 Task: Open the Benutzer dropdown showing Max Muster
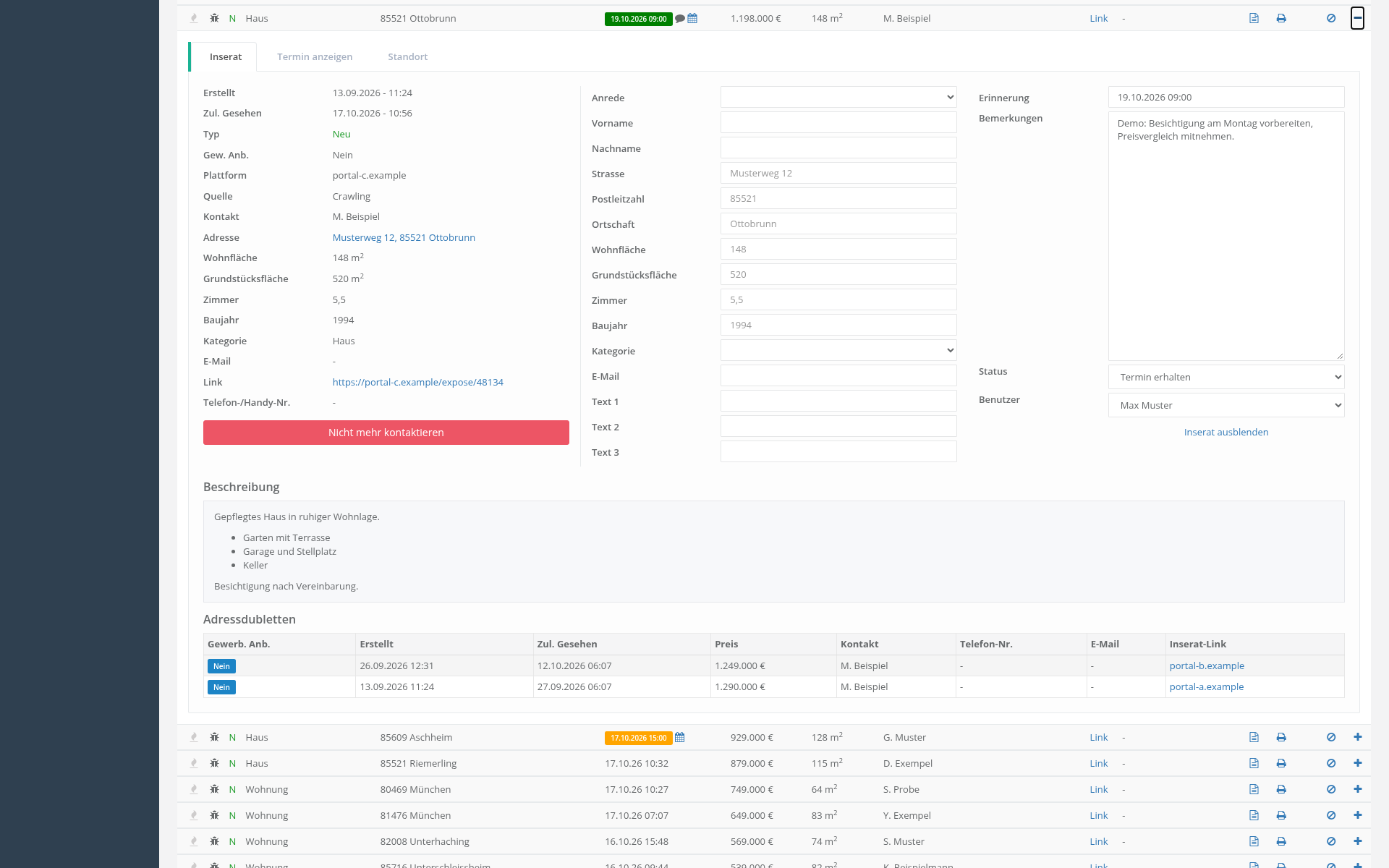click(1226, 405)
